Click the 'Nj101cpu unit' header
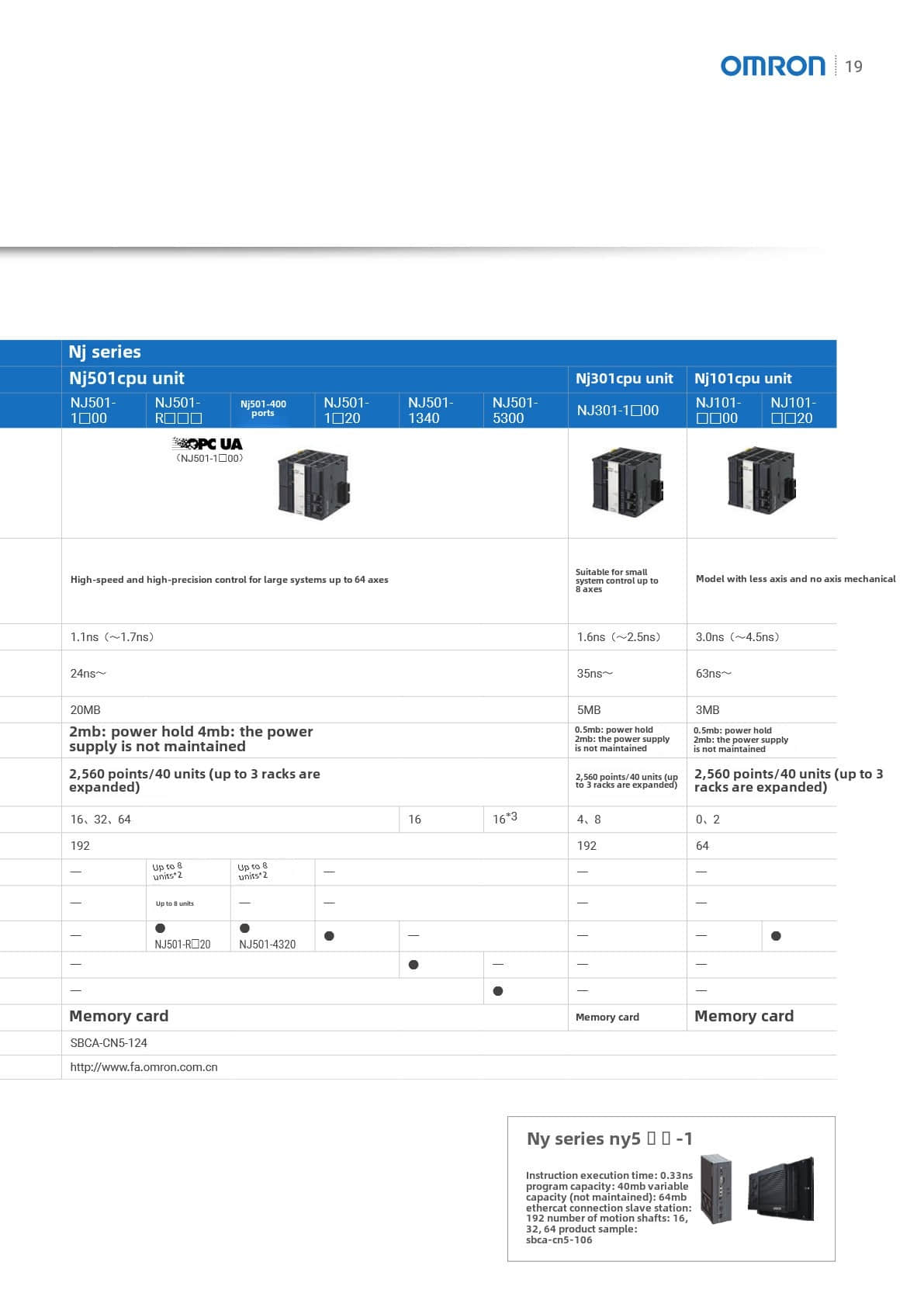The height and width of the screenshot is (1307, 924). (x=743, y=378)
